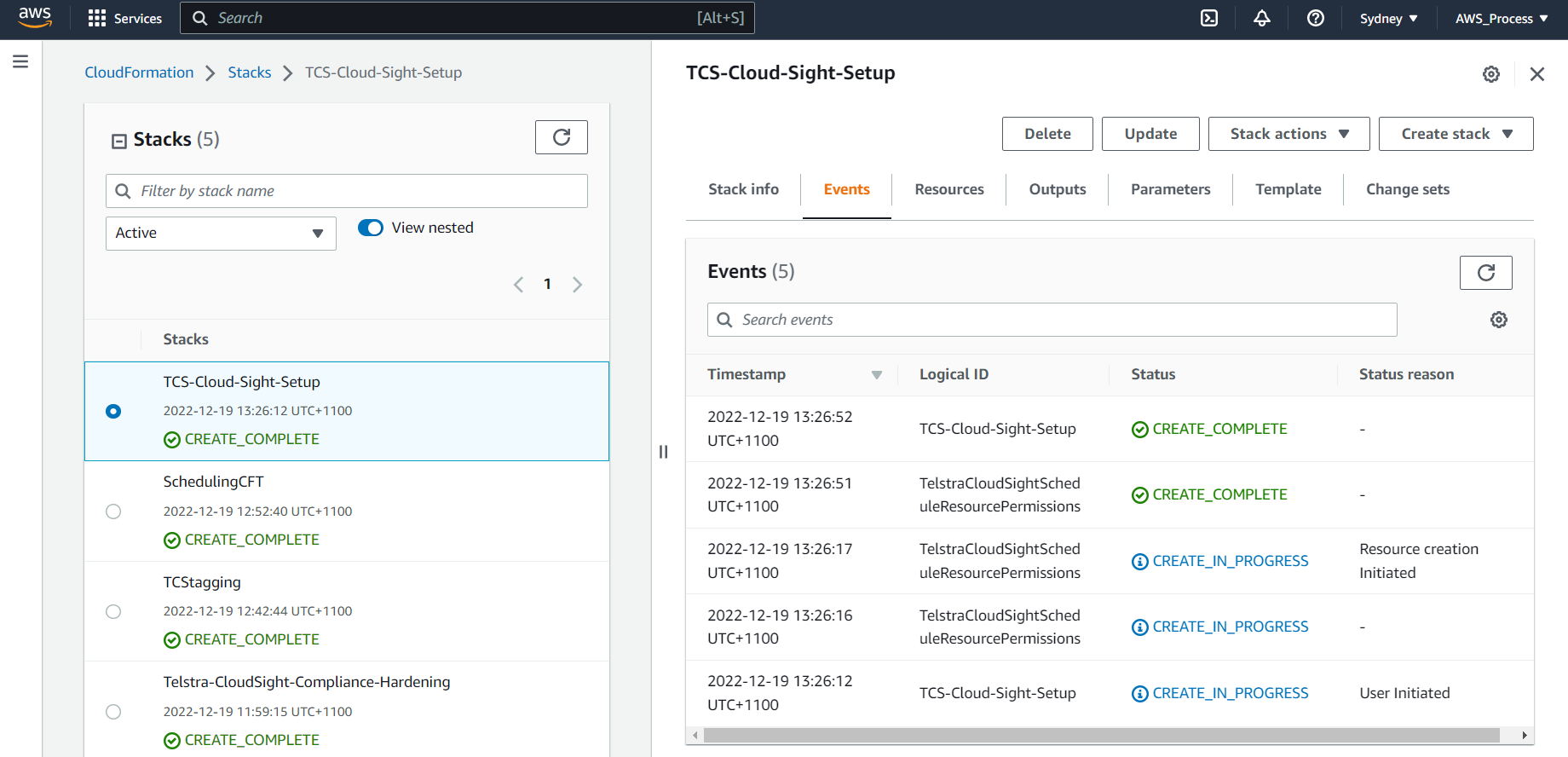The width and height of the screenshot is (1568, 757).
Task: Refresh the Stacks list
Action: pyautogui.click(x=561, y=137)
